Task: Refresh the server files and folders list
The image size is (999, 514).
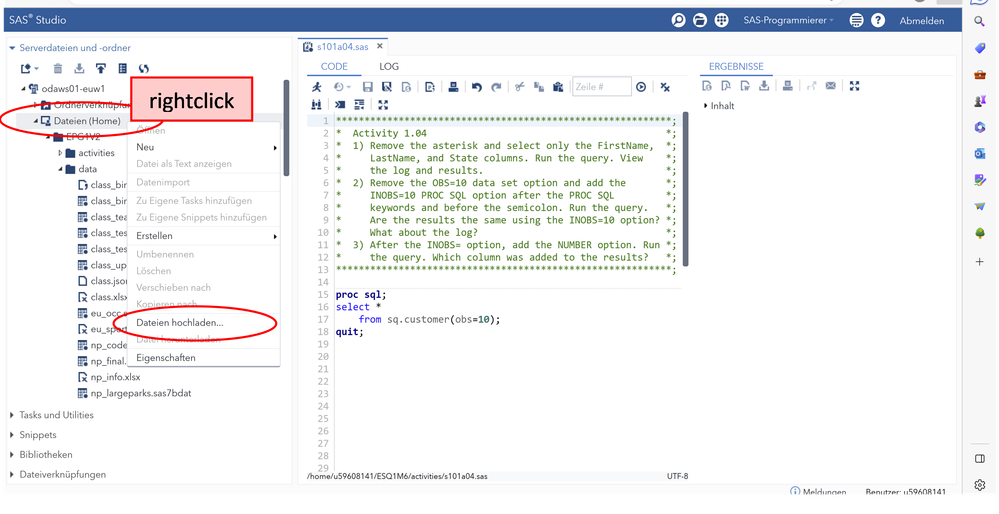Action: (144, 68)
